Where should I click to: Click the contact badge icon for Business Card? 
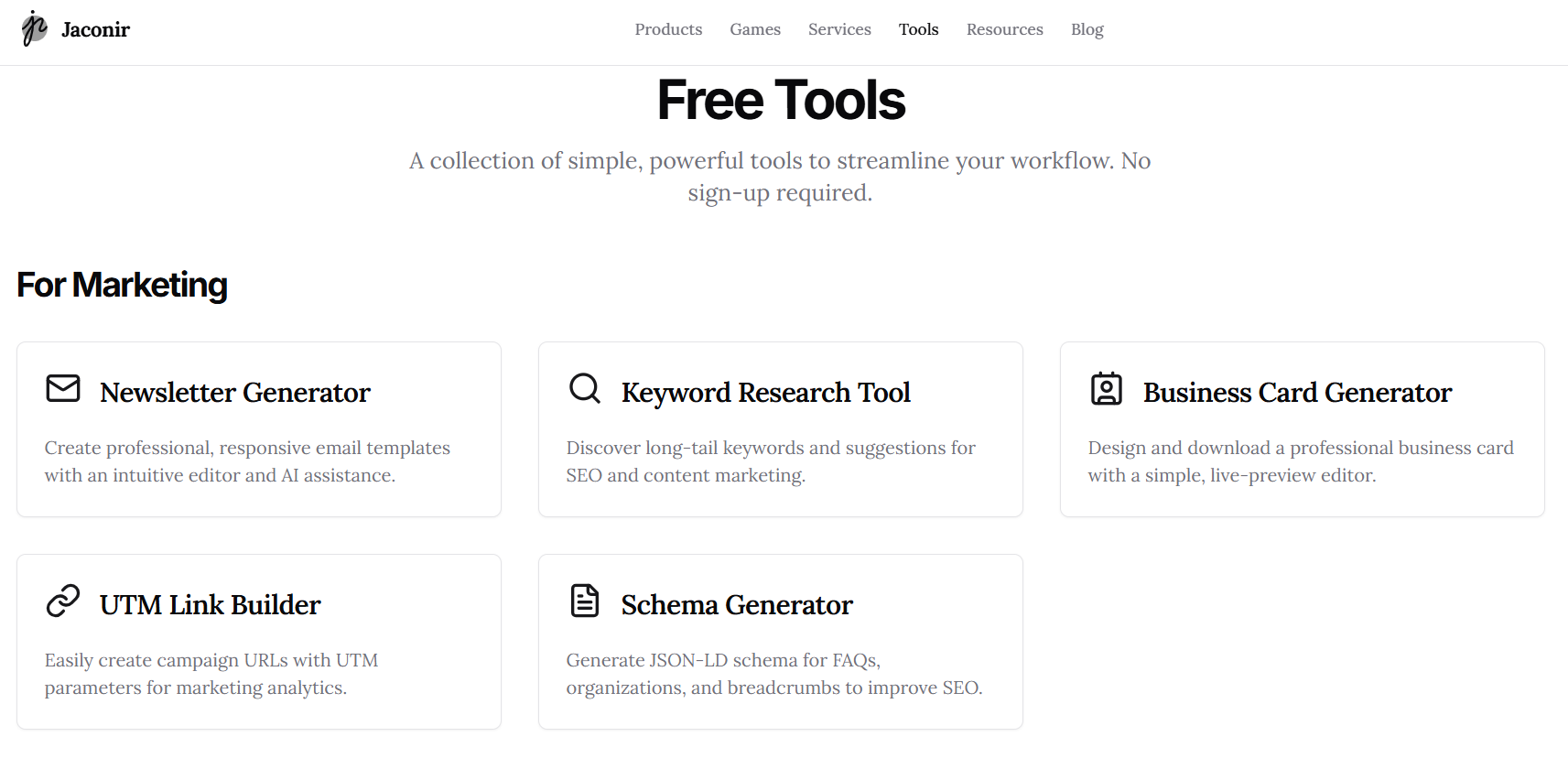point(1107,388)
